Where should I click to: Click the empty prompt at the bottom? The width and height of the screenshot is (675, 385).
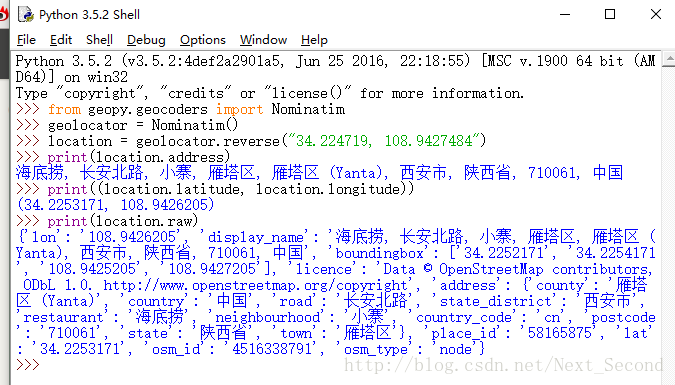coord(28,365)
